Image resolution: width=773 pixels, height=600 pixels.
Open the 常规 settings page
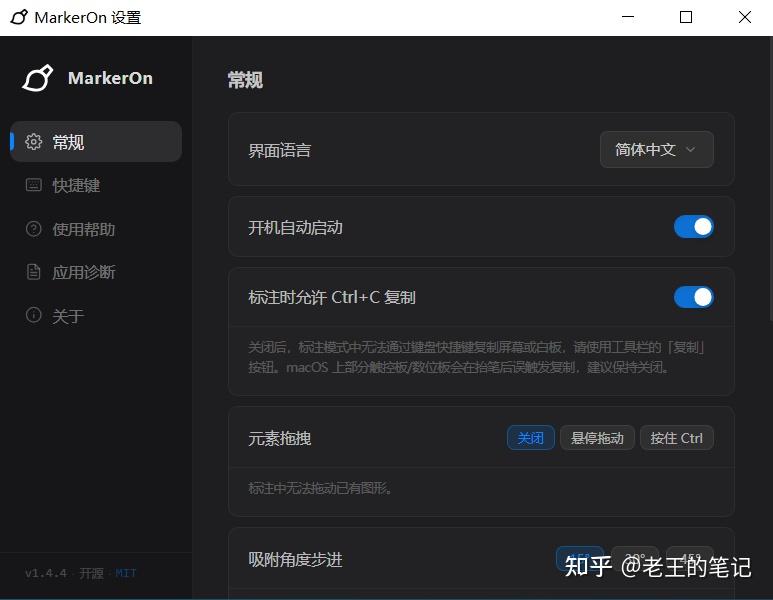coord(96,141)
